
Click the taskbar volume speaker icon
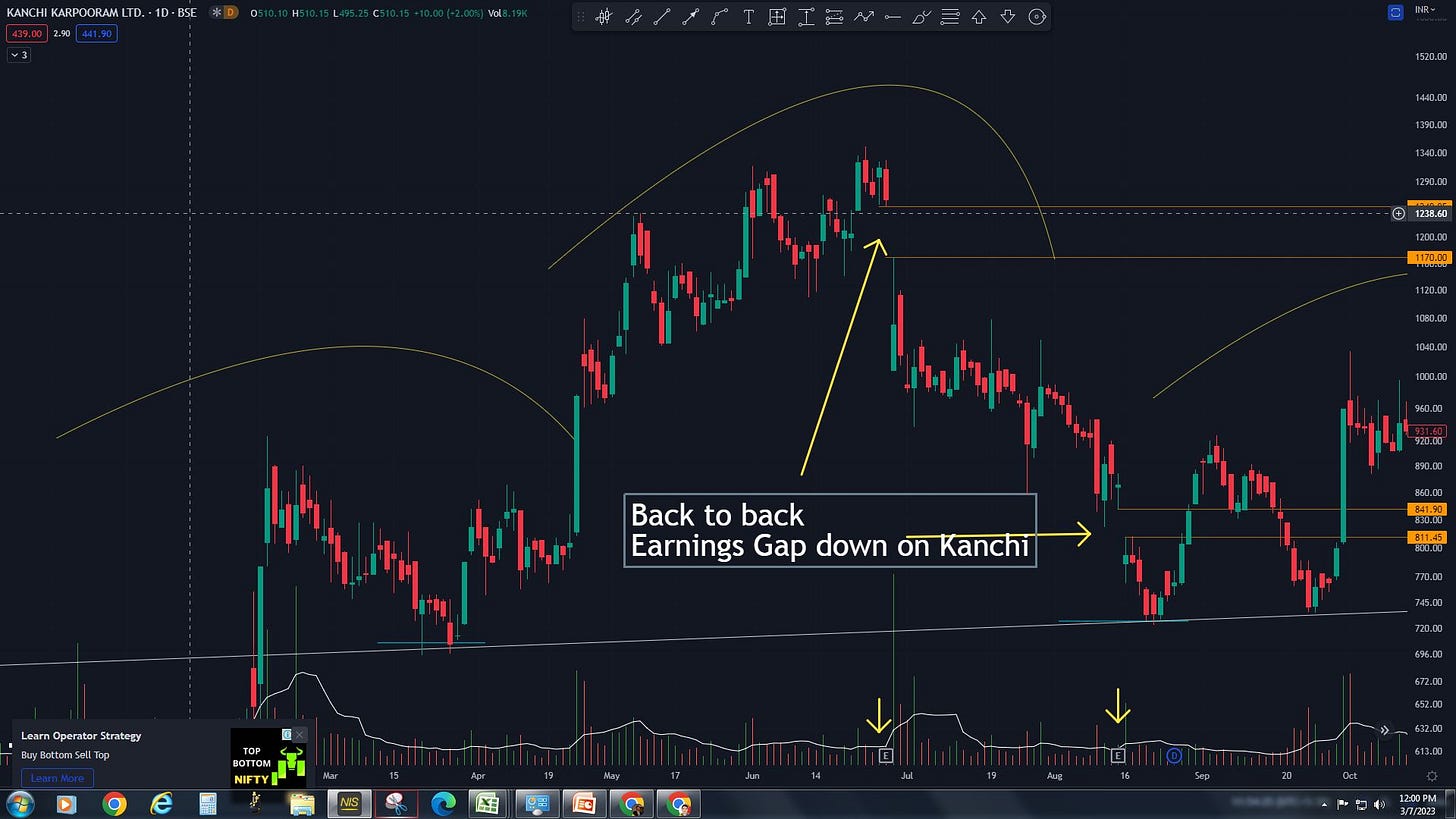coord(1381,804)
